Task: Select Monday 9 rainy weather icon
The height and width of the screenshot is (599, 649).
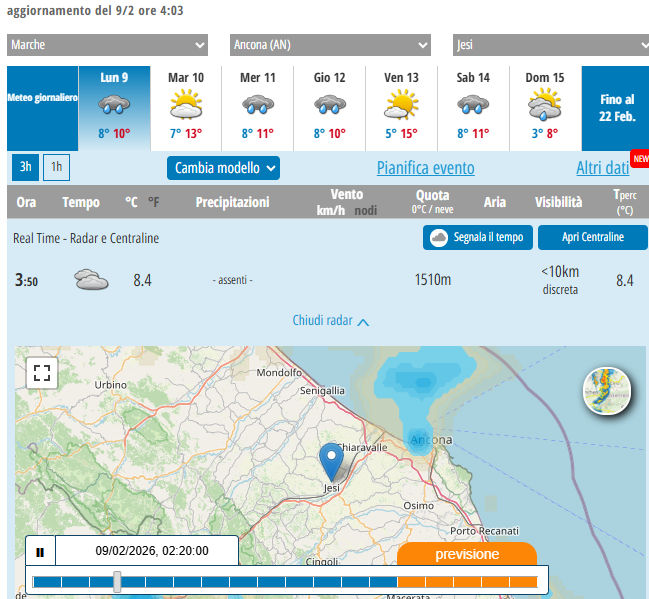Action: coord(114,104)
